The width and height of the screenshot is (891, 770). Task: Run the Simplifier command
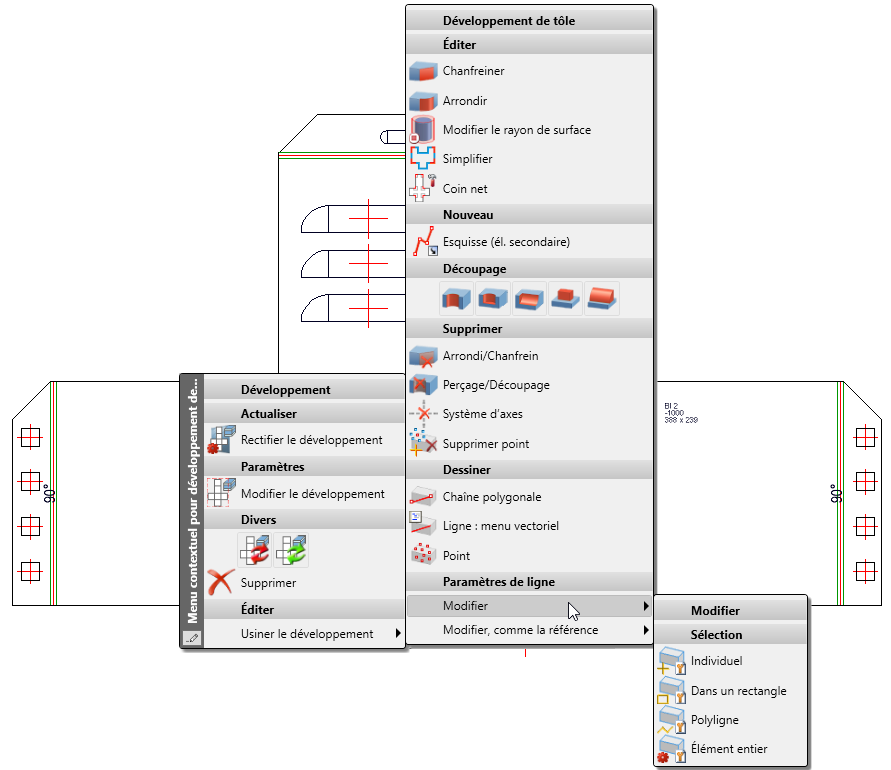530,159
